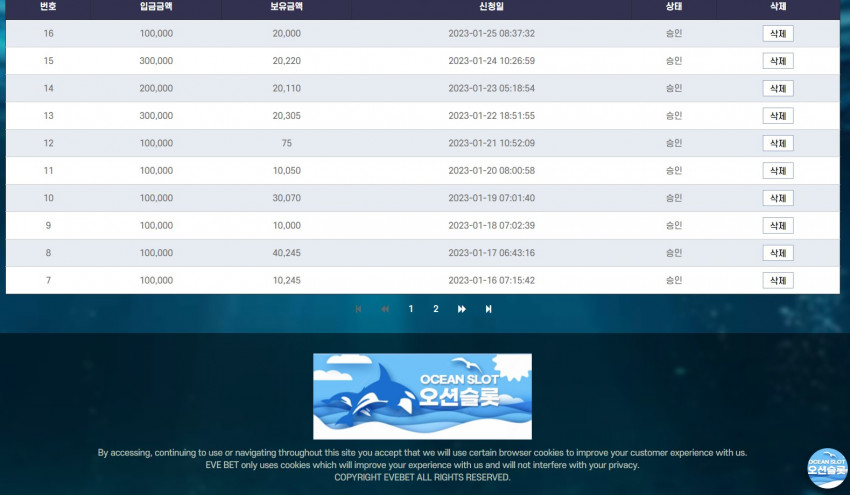
Task: Go to first page icon
Action: pyautogui.click(x=358, y=309)
